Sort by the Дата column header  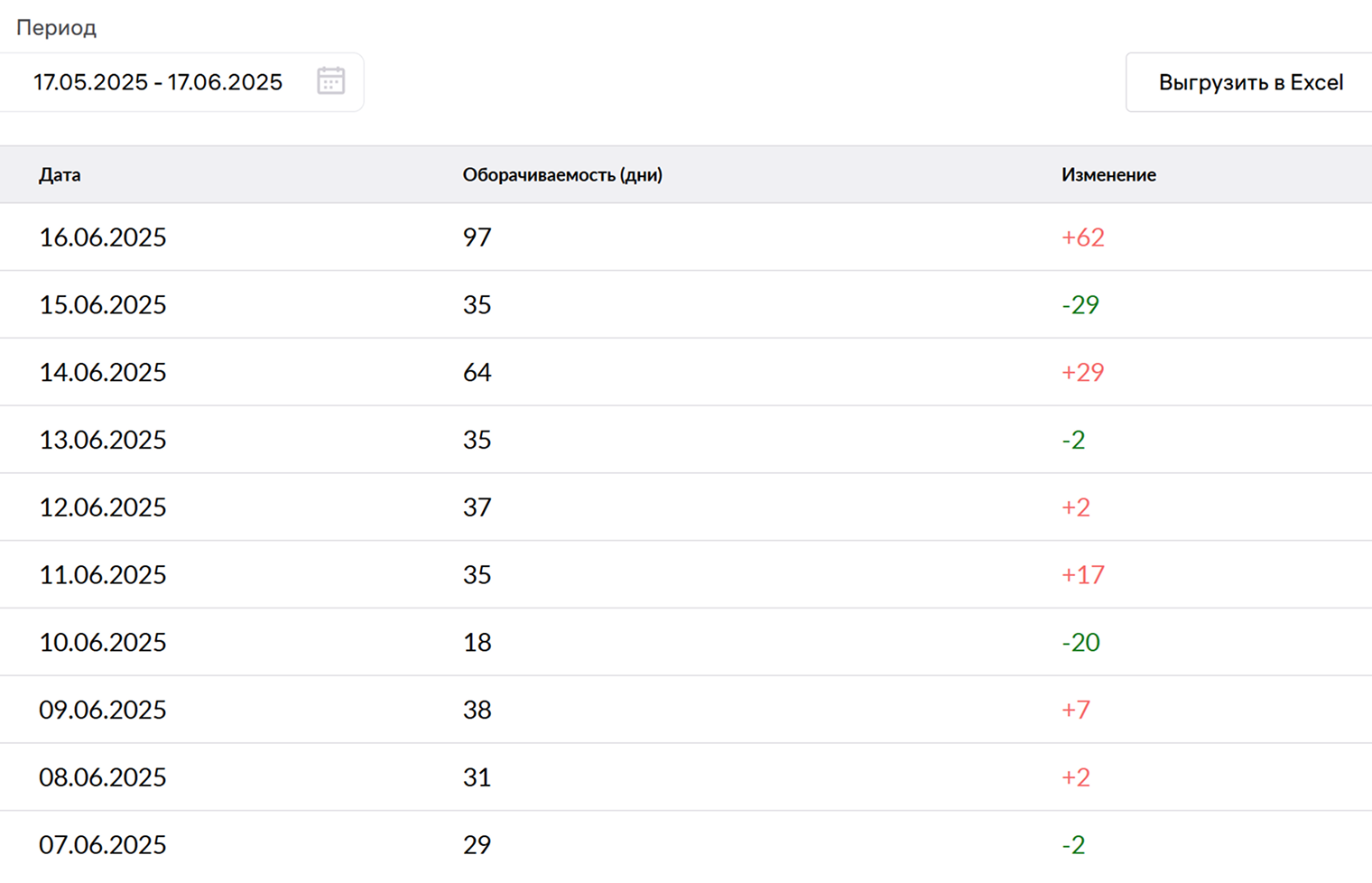coord(60,174)
